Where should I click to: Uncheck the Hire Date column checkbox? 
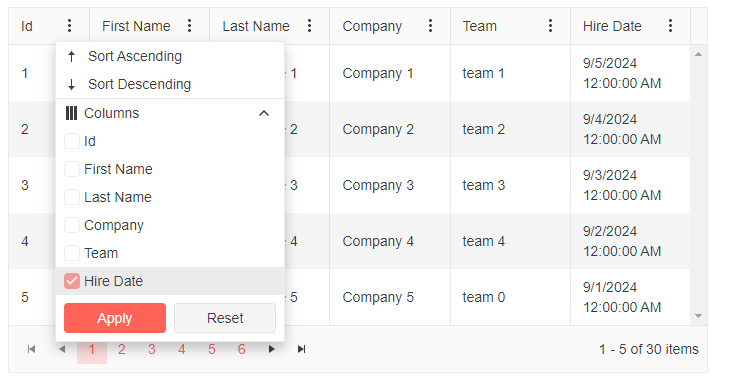point(72,281)
